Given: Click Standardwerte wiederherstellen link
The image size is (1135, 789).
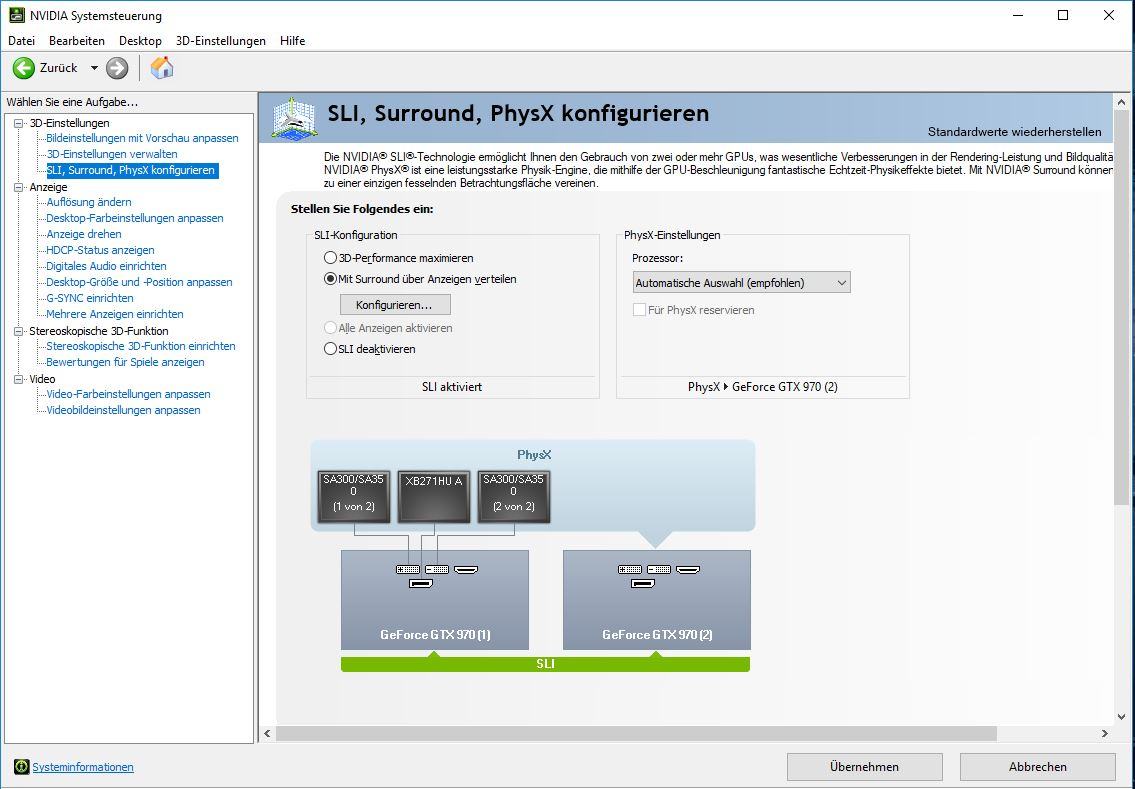Looking at the screenshot, I should [x=1014, y=132].
